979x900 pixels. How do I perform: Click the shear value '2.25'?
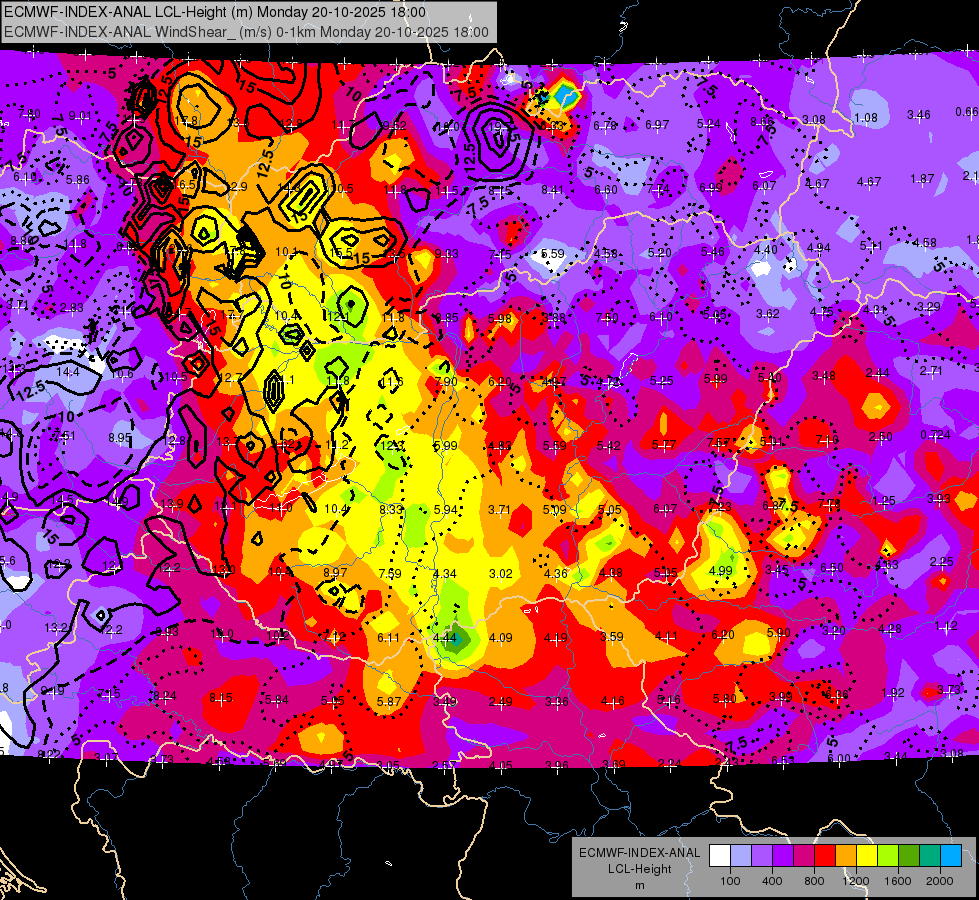(x=942, y=561)
